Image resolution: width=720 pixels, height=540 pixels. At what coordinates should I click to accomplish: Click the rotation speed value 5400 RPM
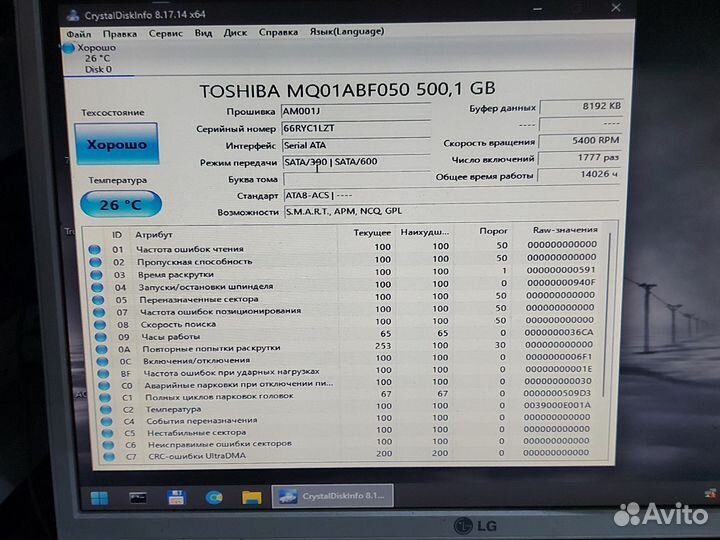tap(579, 141)
